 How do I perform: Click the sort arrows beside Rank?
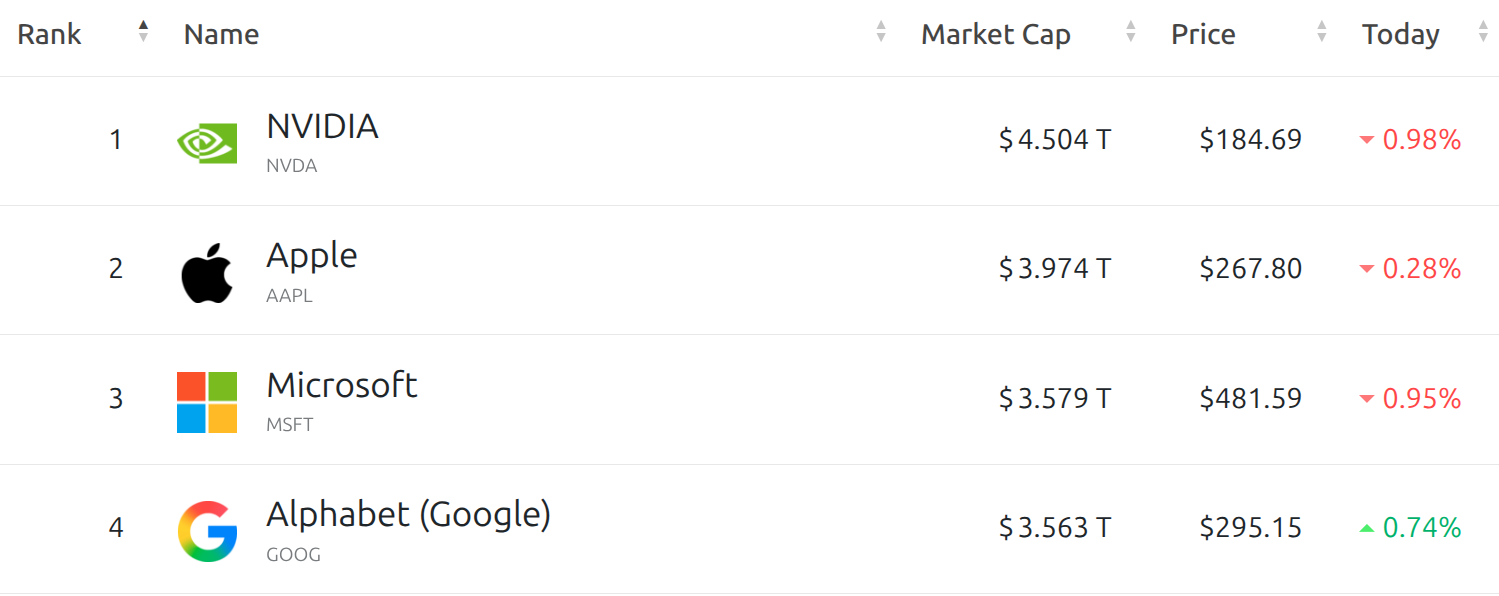(143, 32)
